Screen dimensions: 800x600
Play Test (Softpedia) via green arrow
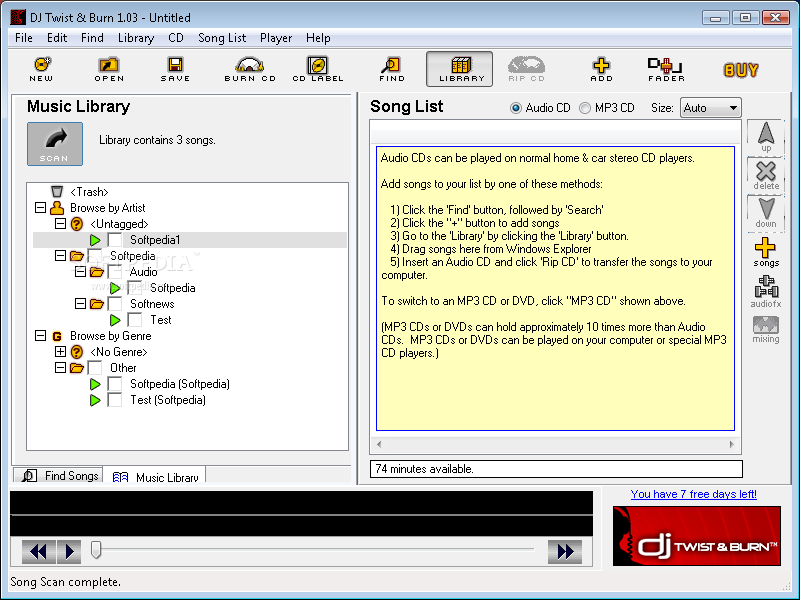pos(95,400)
